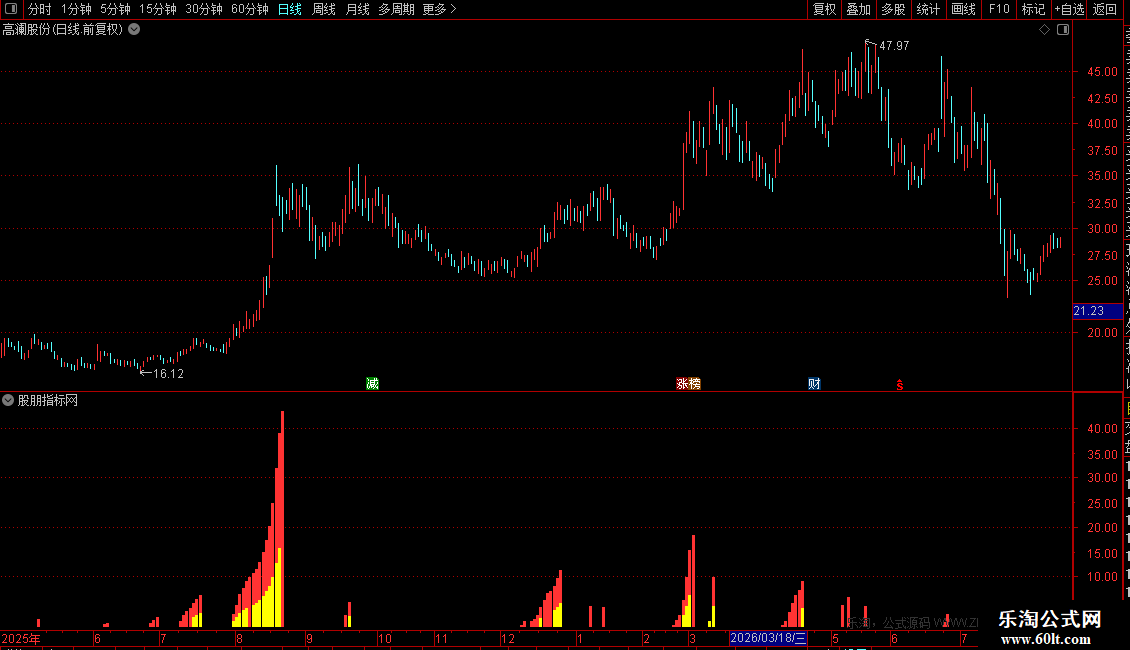1130x650 pixels.
Task: Switch to 周线 weekly chart
Action: point(324,9)
